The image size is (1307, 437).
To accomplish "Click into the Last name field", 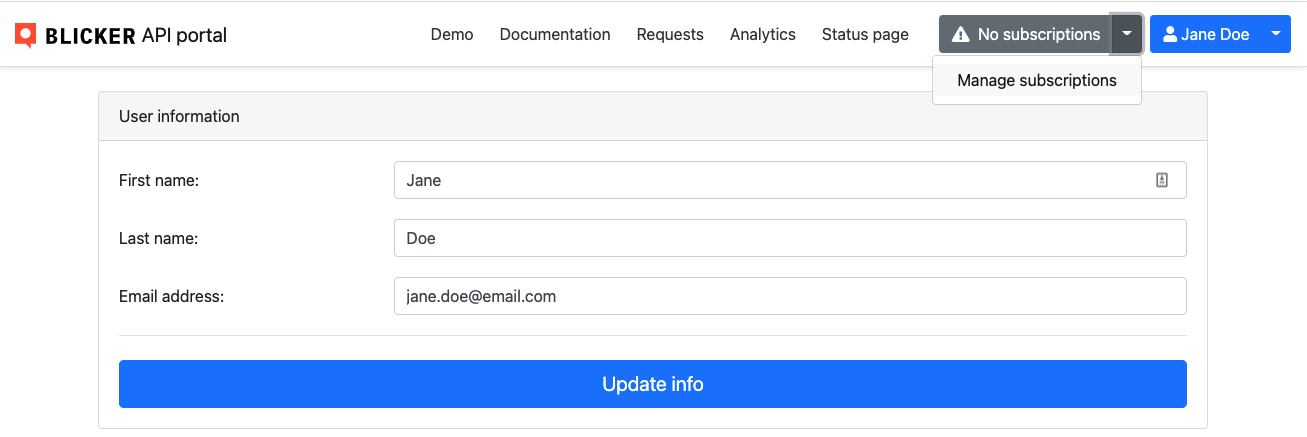I will click(x=790, y=238).
